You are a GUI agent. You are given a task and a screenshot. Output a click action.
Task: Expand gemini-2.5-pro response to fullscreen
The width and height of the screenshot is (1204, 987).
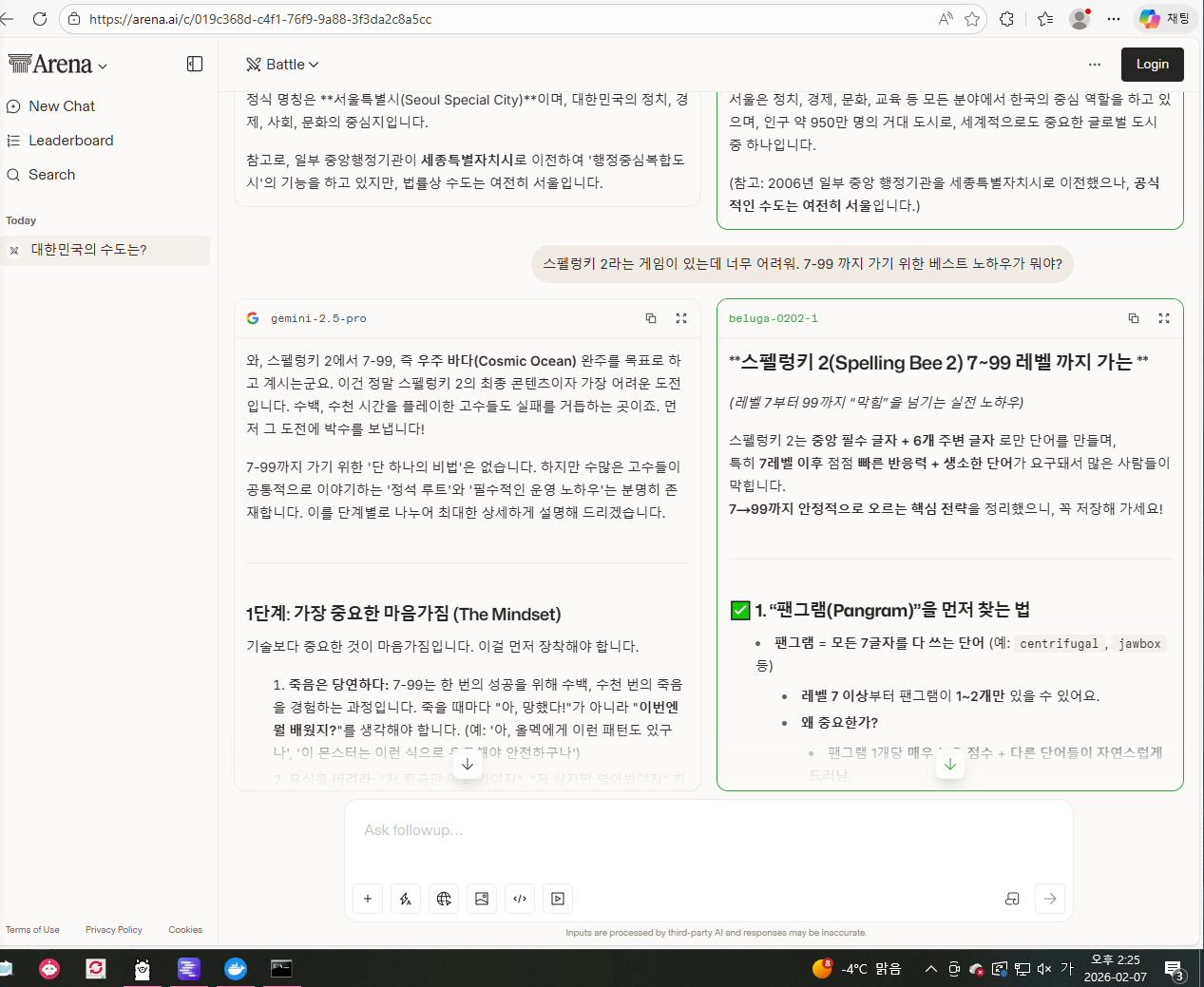point(681,318)
